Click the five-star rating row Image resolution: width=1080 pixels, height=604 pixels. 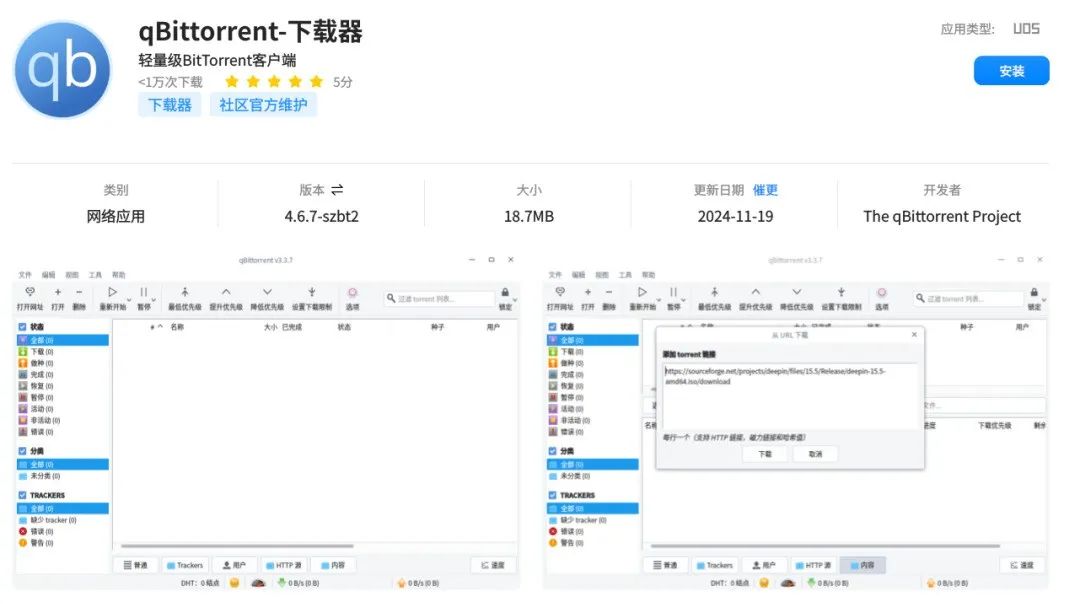point(274,82)
